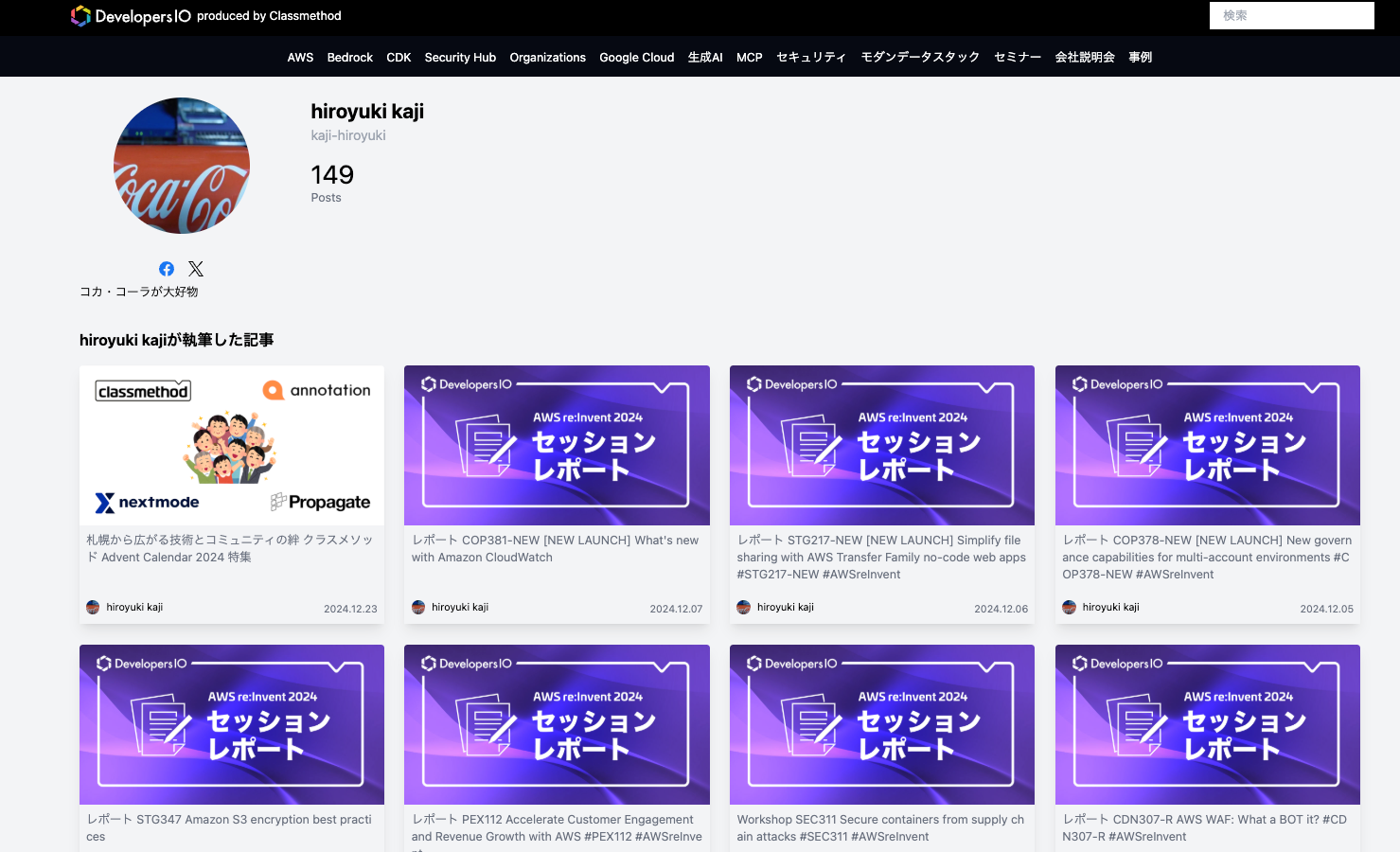The height and width of the screenshot is (852, 1400).
Task: Open the STG347 session report thumbnail
Action: [232, 724]
